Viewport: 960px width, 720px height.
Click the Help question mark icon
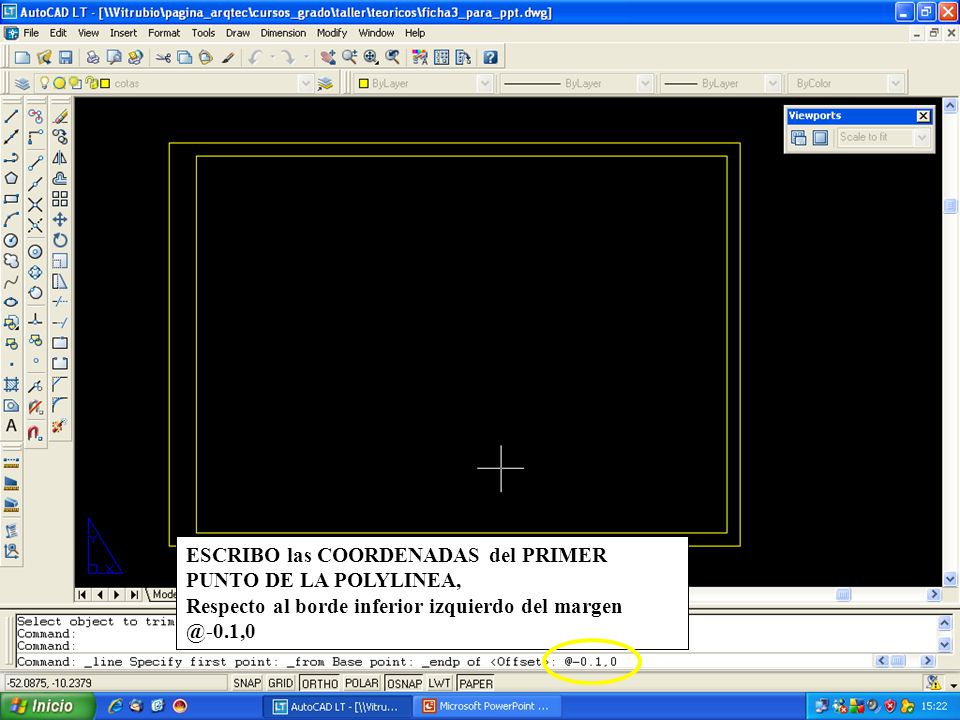pyautogui.click(x=490, y=58)
